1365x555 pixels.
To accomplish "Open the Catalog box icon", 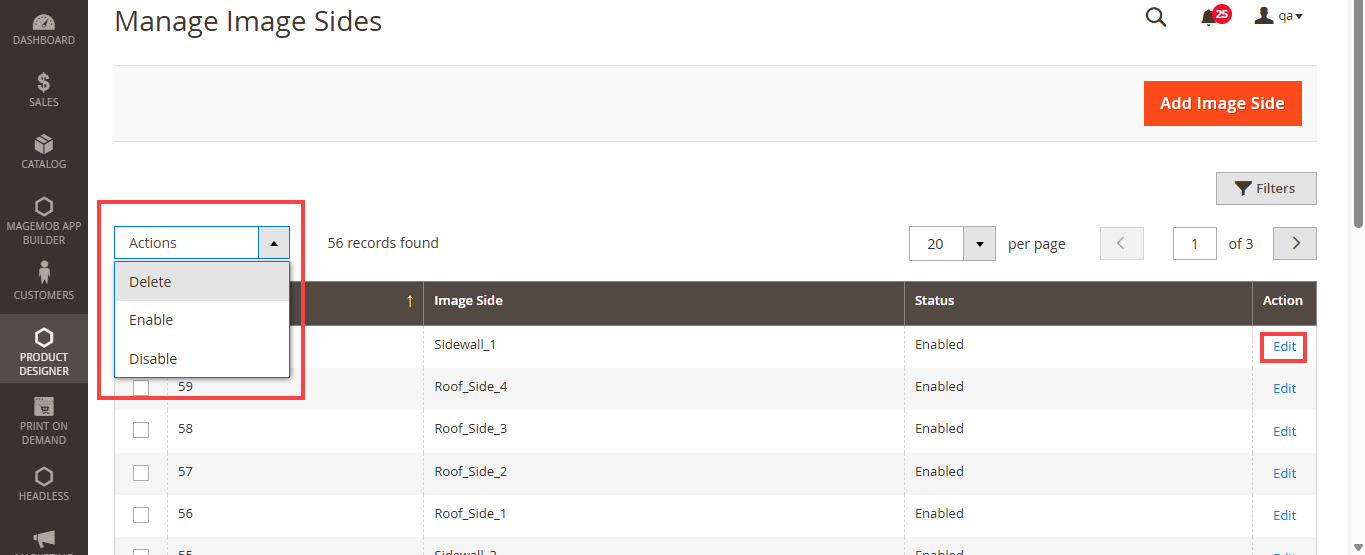I will click(43, 145).
